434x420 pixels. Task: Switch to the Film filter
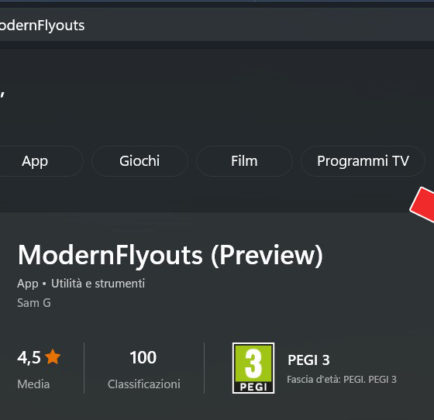[x=244, y=161]
